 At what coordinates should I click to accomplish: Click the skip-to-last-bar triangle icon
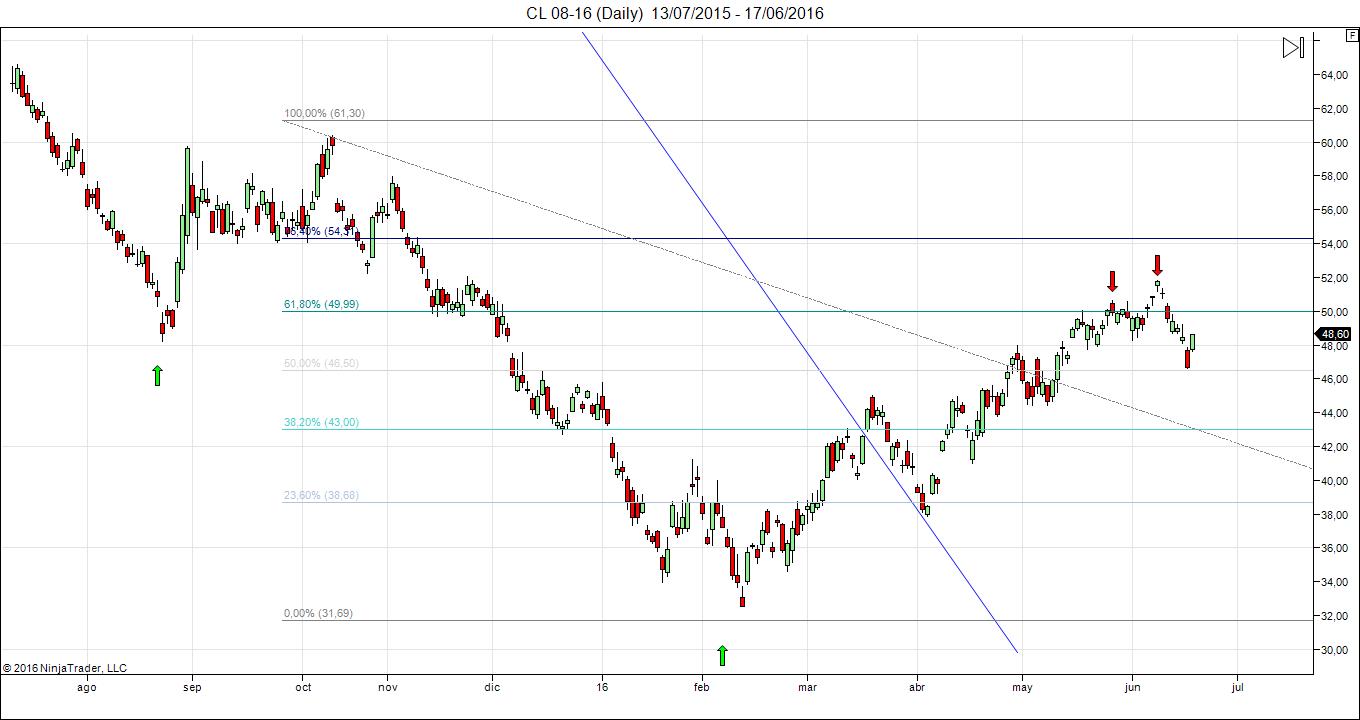point(1293,47)
